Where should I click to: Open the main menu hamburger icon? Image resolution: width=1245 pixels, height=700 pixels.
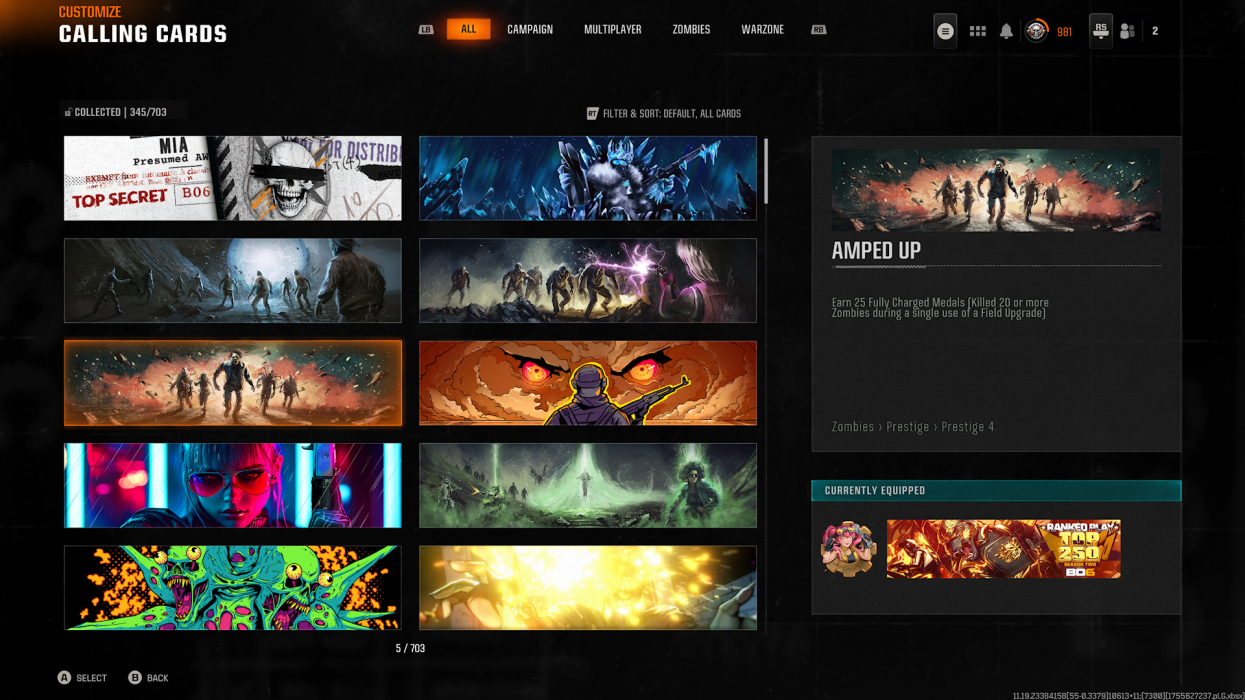[x=945, y=31]
